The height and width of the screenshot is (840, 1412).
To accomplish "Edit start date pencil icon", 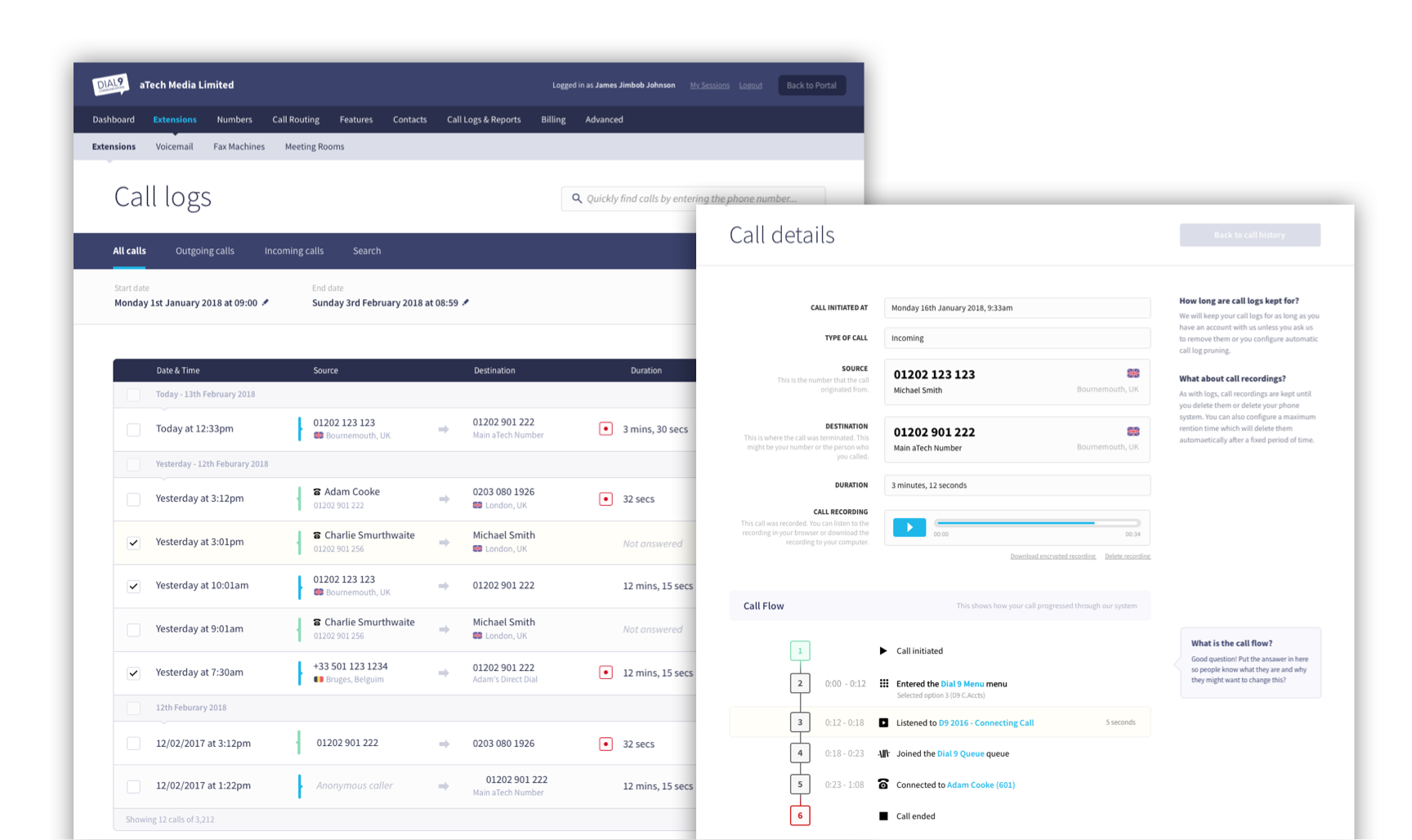I will tap(265, 302).
